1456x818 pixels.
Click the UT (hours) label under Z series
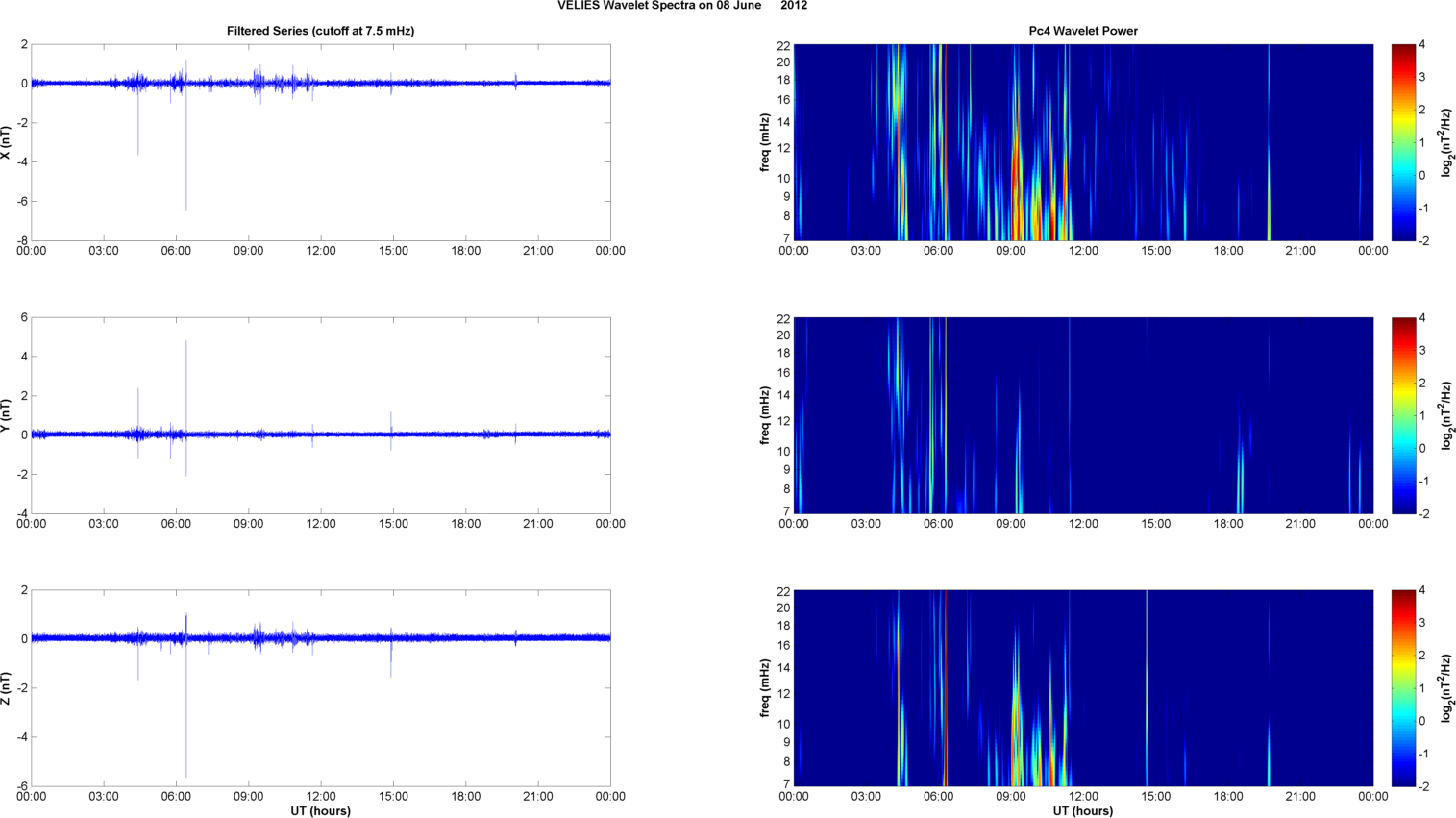click(x=320, y=811)
